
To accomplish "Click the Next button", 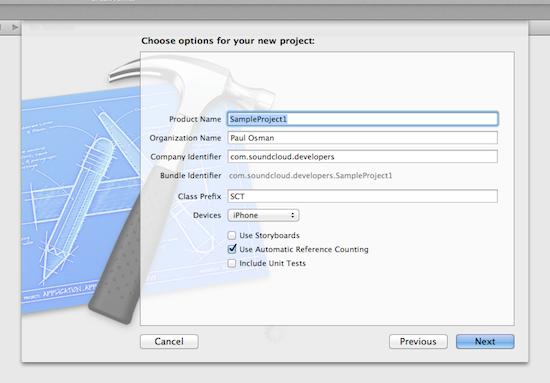I will (x=485, y=342).
